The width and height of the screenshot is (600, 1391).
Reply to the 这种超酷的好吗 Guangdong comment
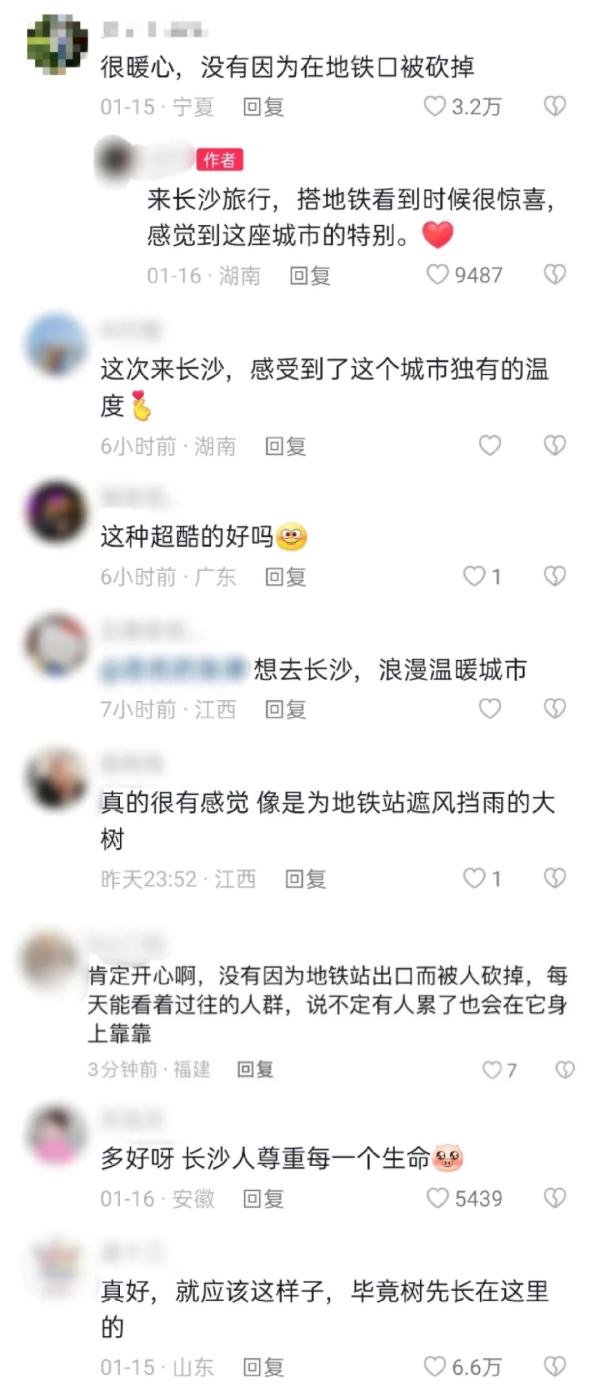click(x=285, y=577)
